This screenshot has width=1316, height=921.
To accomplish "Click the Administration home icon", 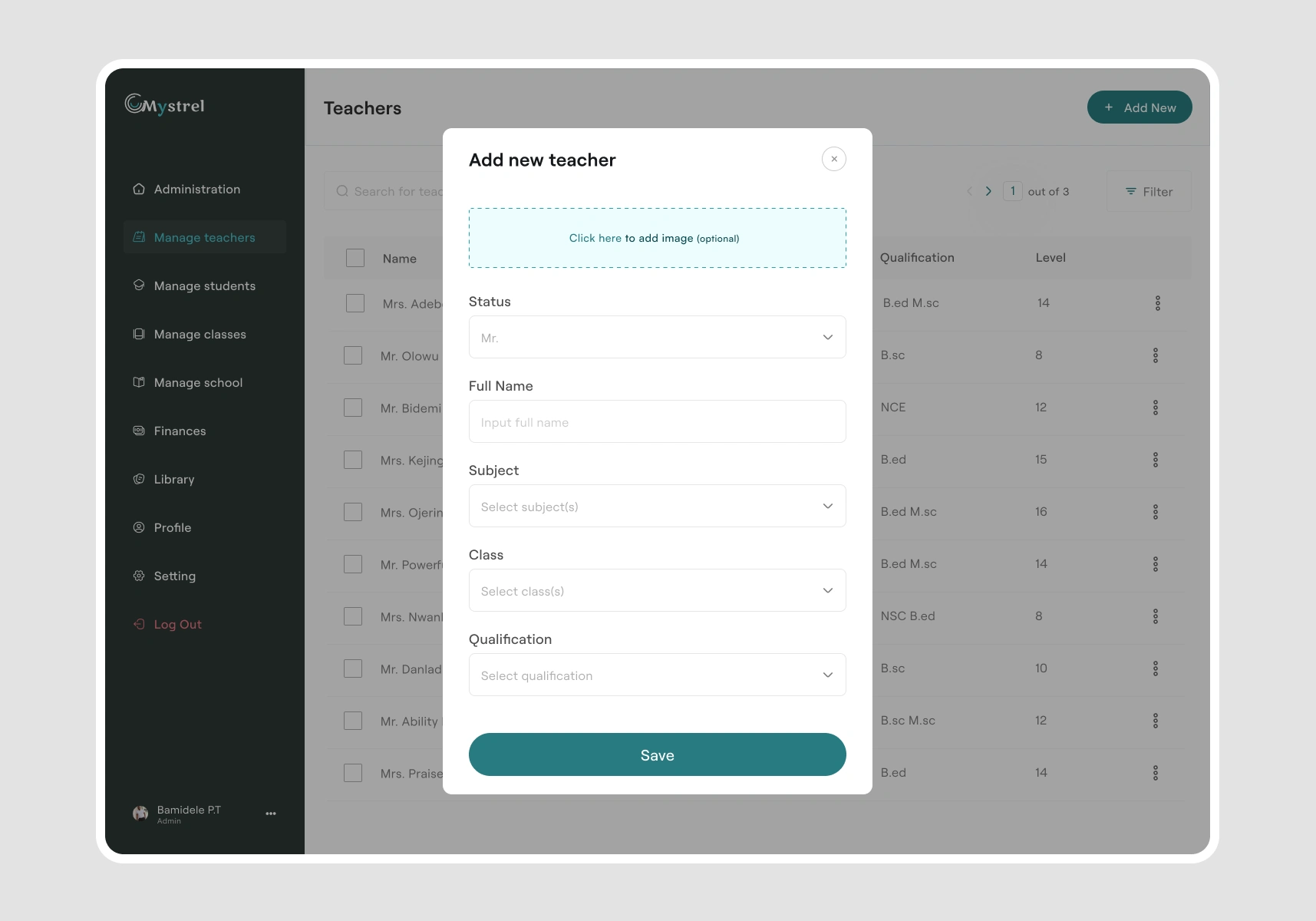I will coord(139,189).
